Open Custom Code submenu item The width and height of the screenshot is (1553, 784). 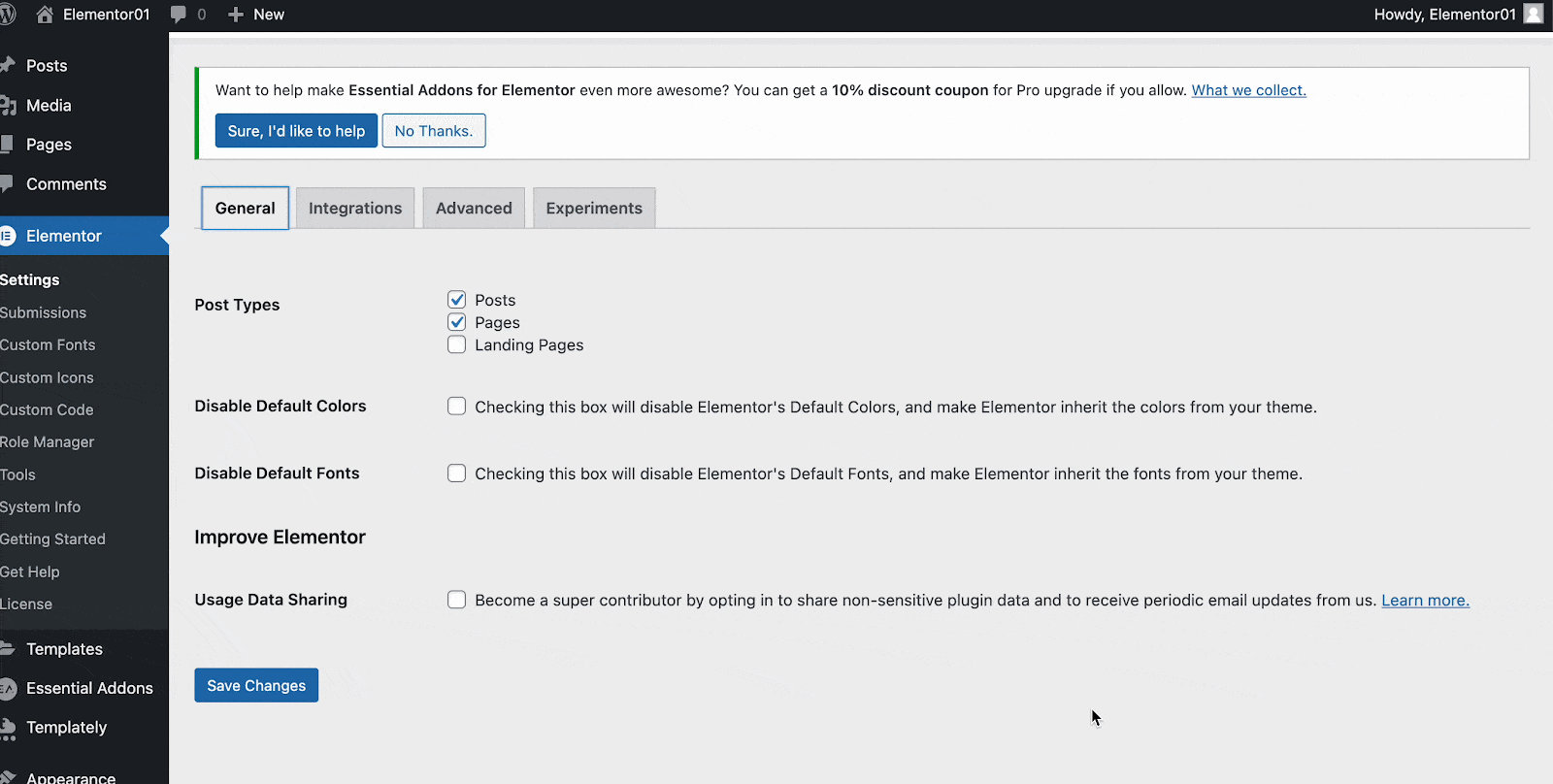point(47,409)
